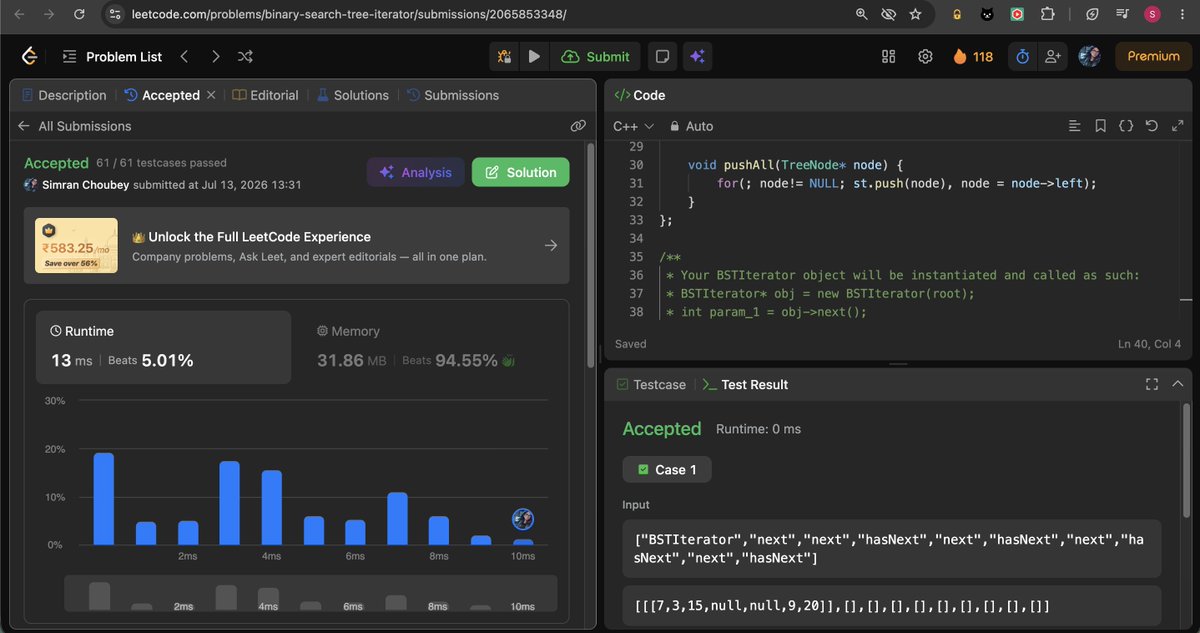Open Chrome three-dot menu
The width and height of the screenshot is (1200, 633).
coord(1182,15)
